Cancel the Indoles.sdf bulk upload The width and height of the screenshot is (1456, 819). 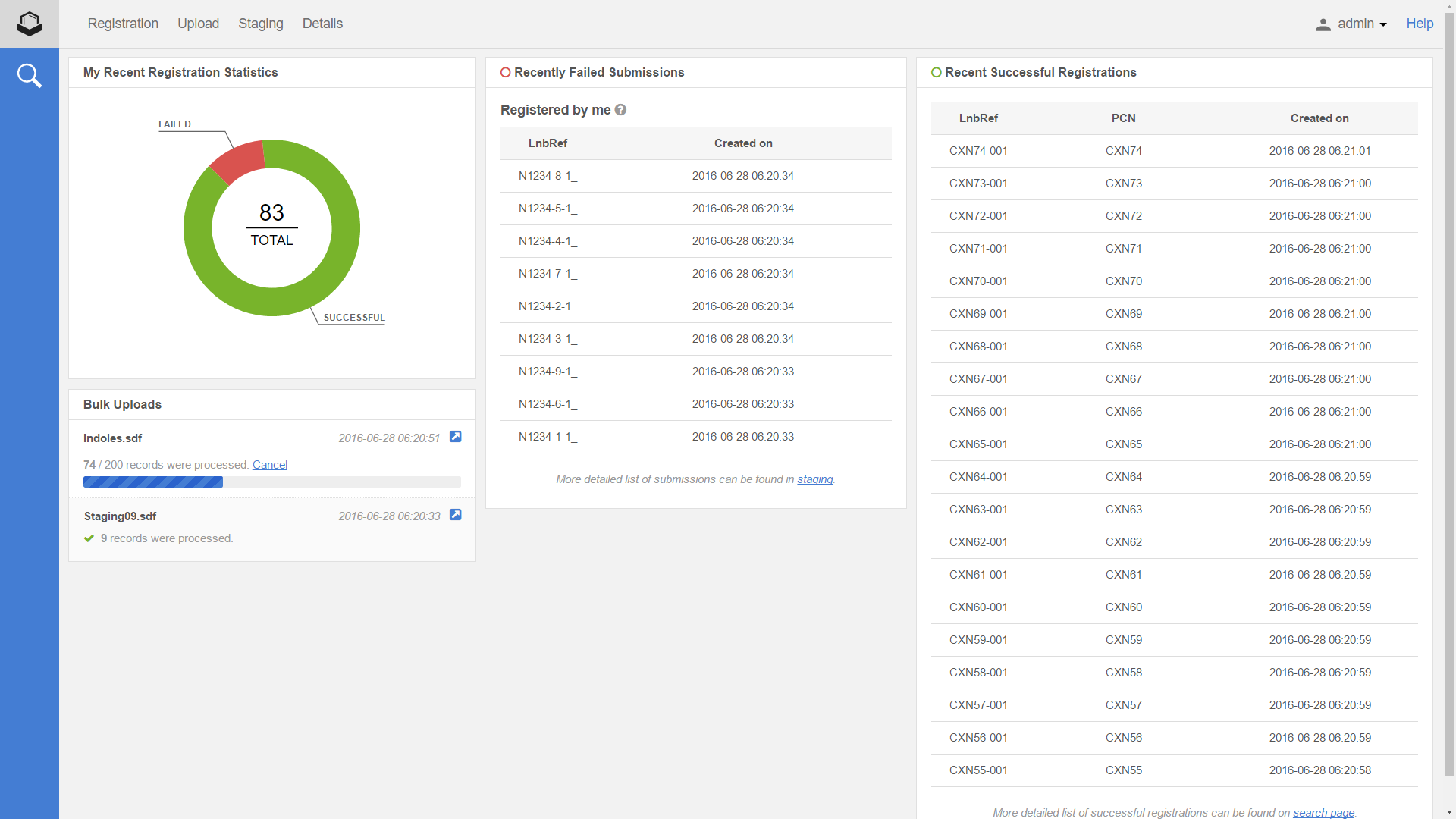(269, 465)
